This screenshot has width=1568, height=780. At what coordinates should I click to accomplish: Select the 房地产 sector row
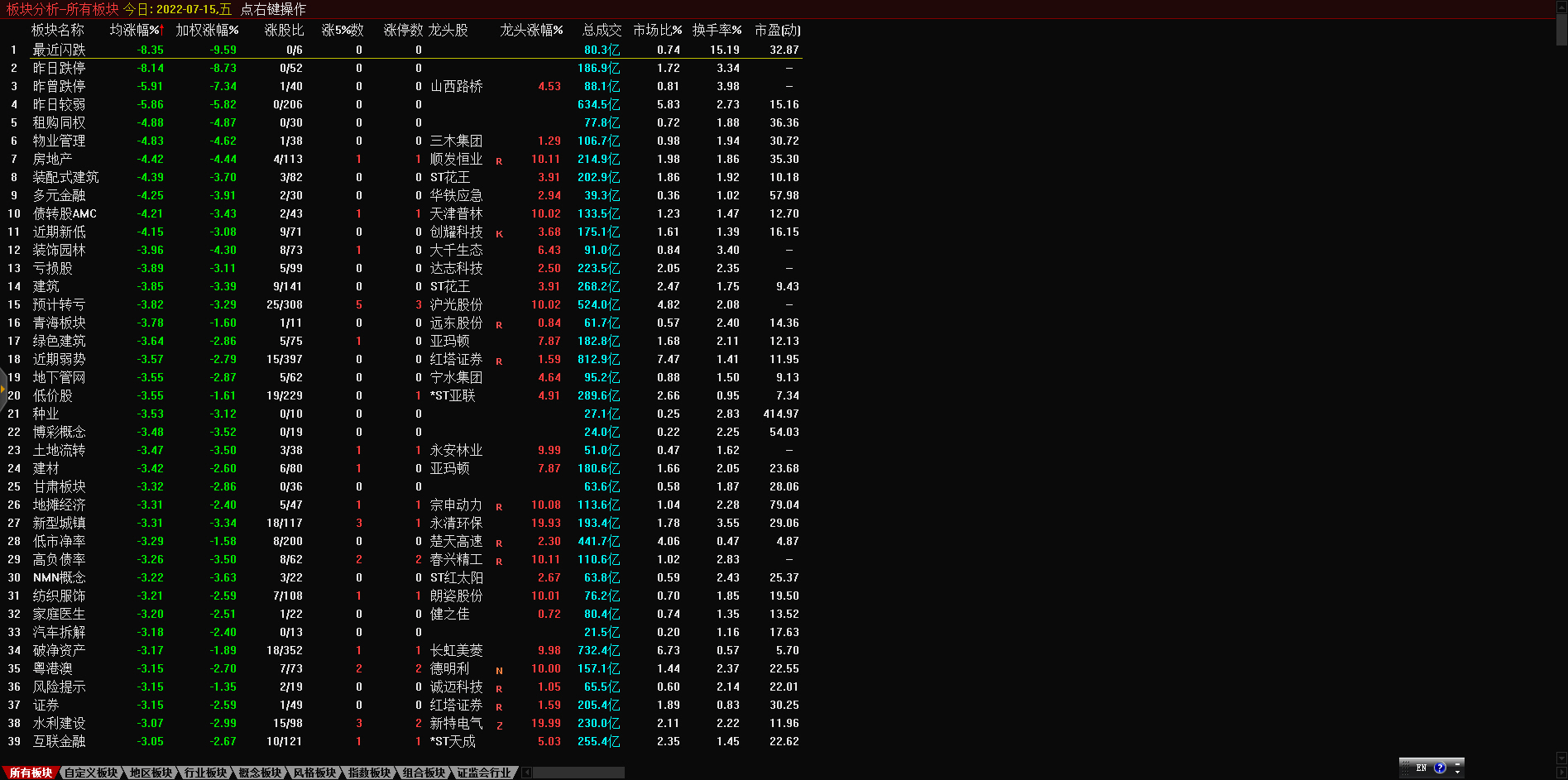tap(52, 159)
